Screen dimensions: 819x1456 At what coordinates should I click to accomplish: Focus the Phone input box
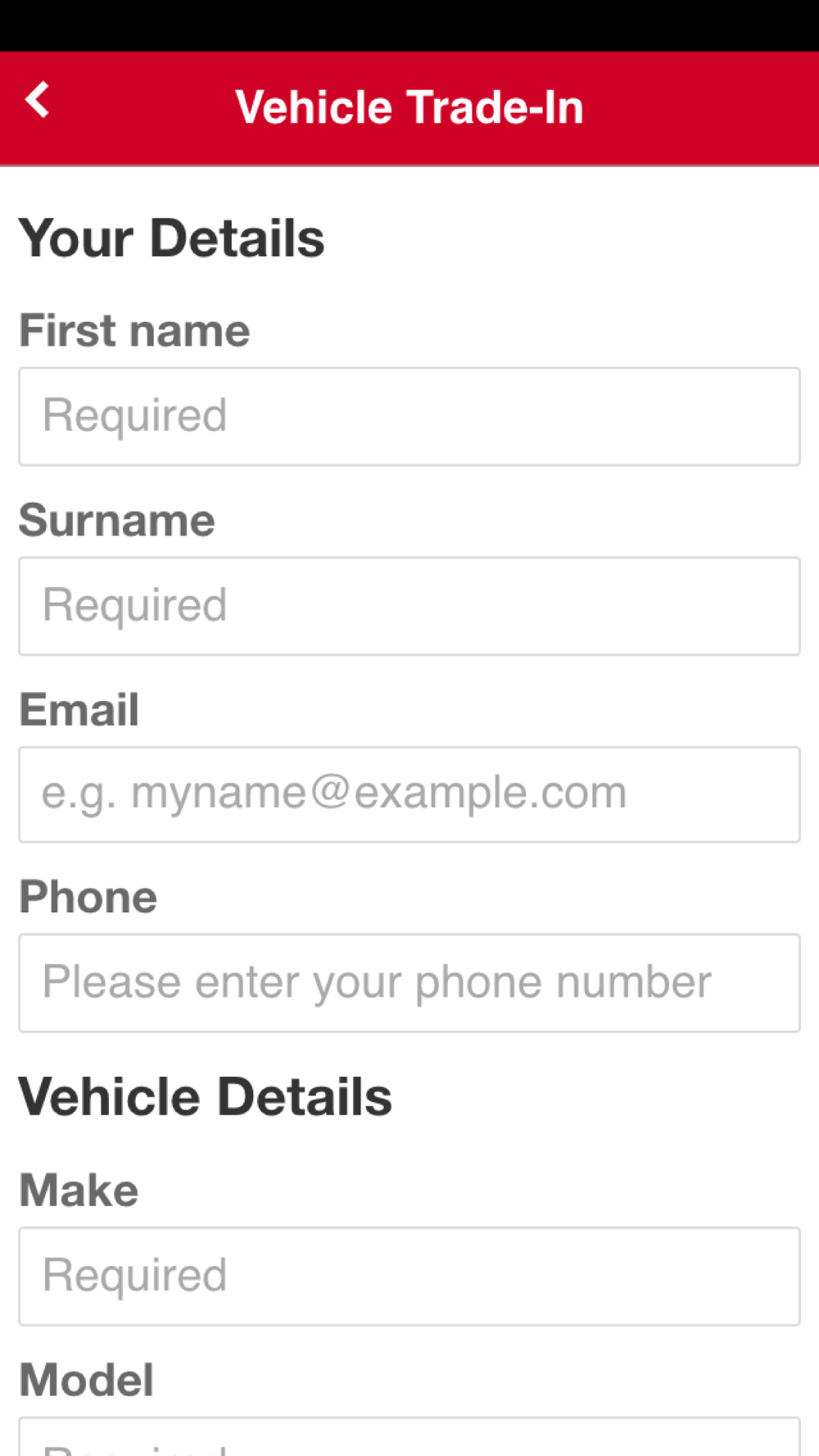click(409, 983)
